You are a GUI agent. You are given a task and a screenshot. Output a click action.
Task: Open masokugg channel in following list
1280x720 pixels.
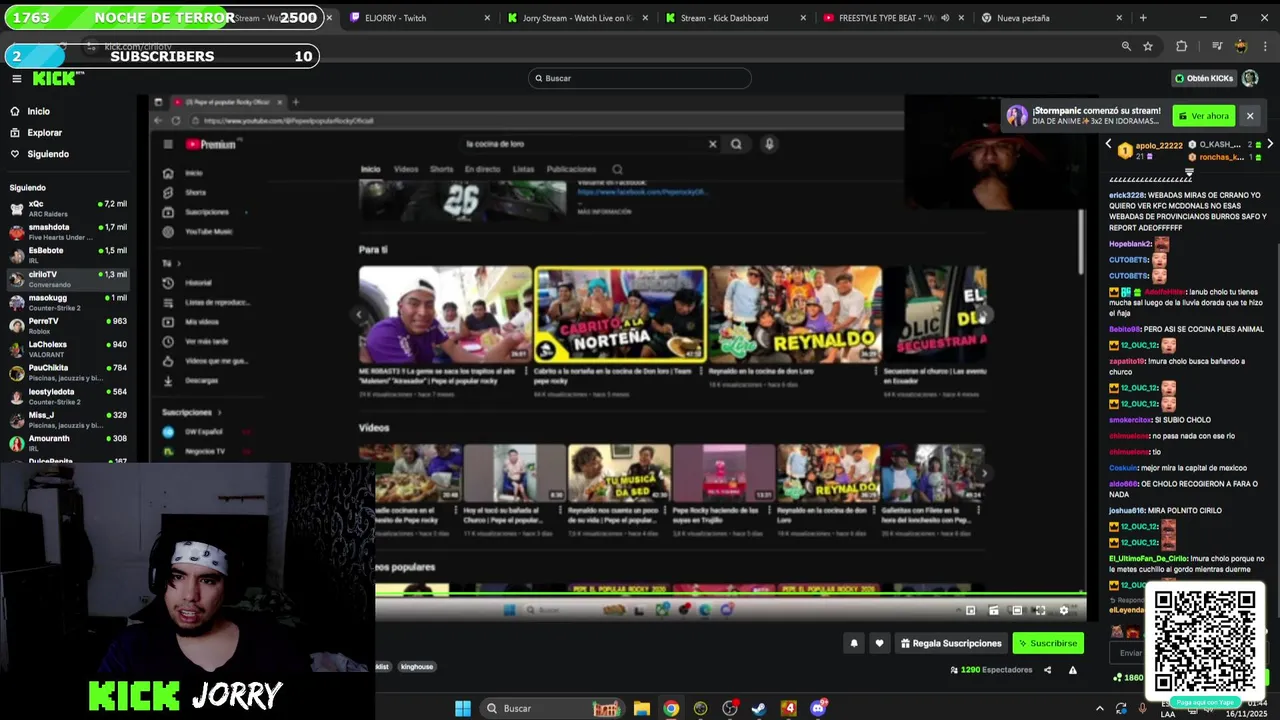(x=68, y=302)
